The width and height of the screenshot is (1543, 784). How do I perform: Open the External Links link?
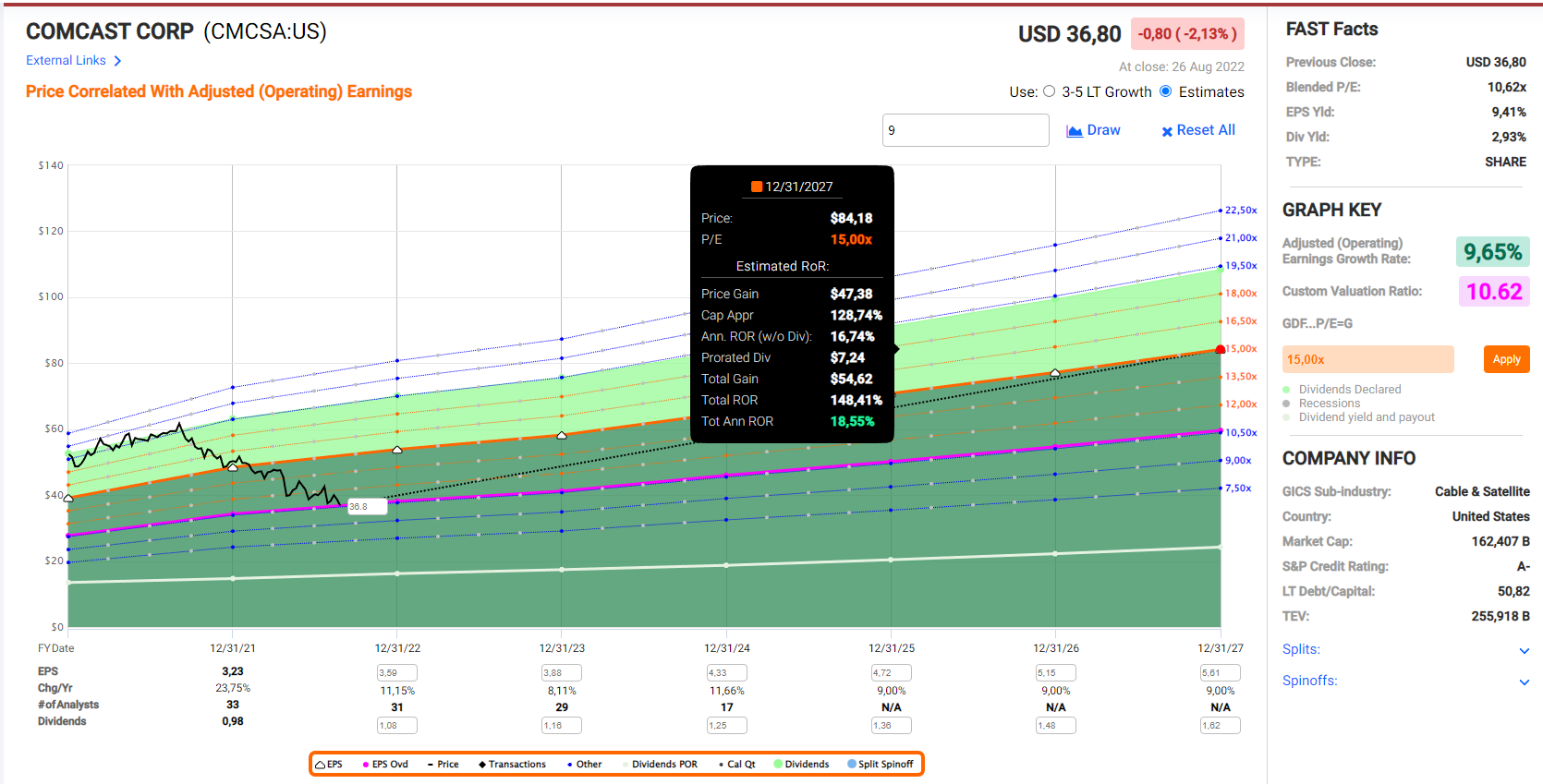(66, 61)
